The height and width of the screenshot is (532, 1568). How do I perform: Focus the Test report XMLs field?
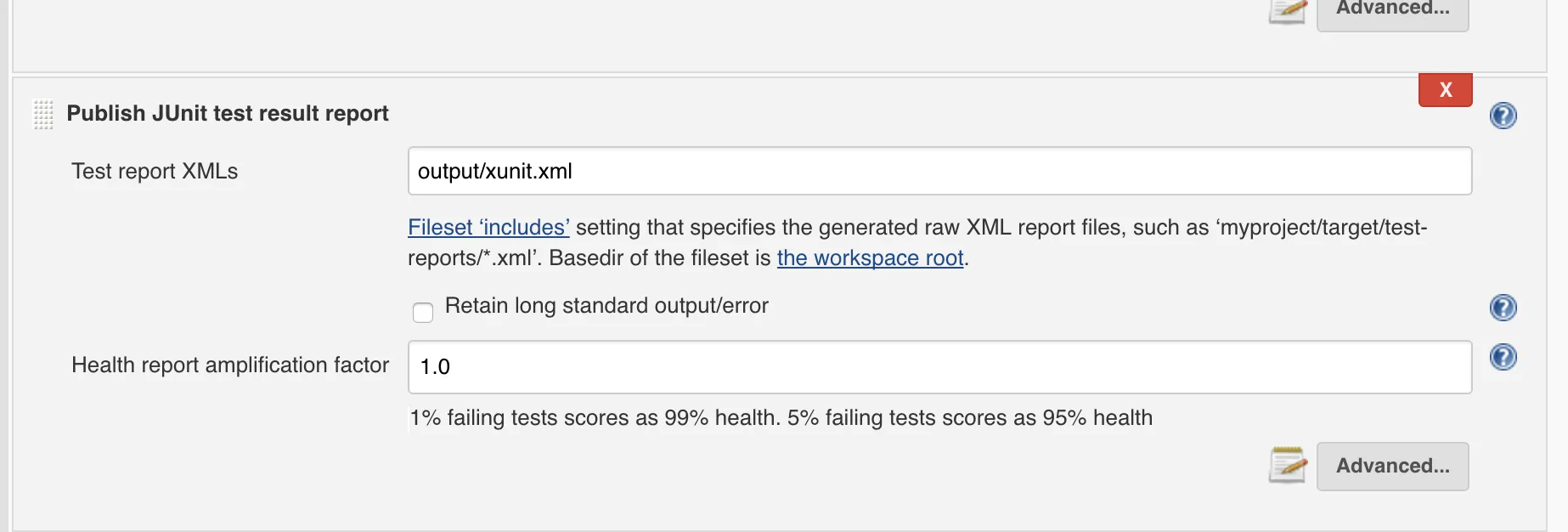tap(939, 171)
